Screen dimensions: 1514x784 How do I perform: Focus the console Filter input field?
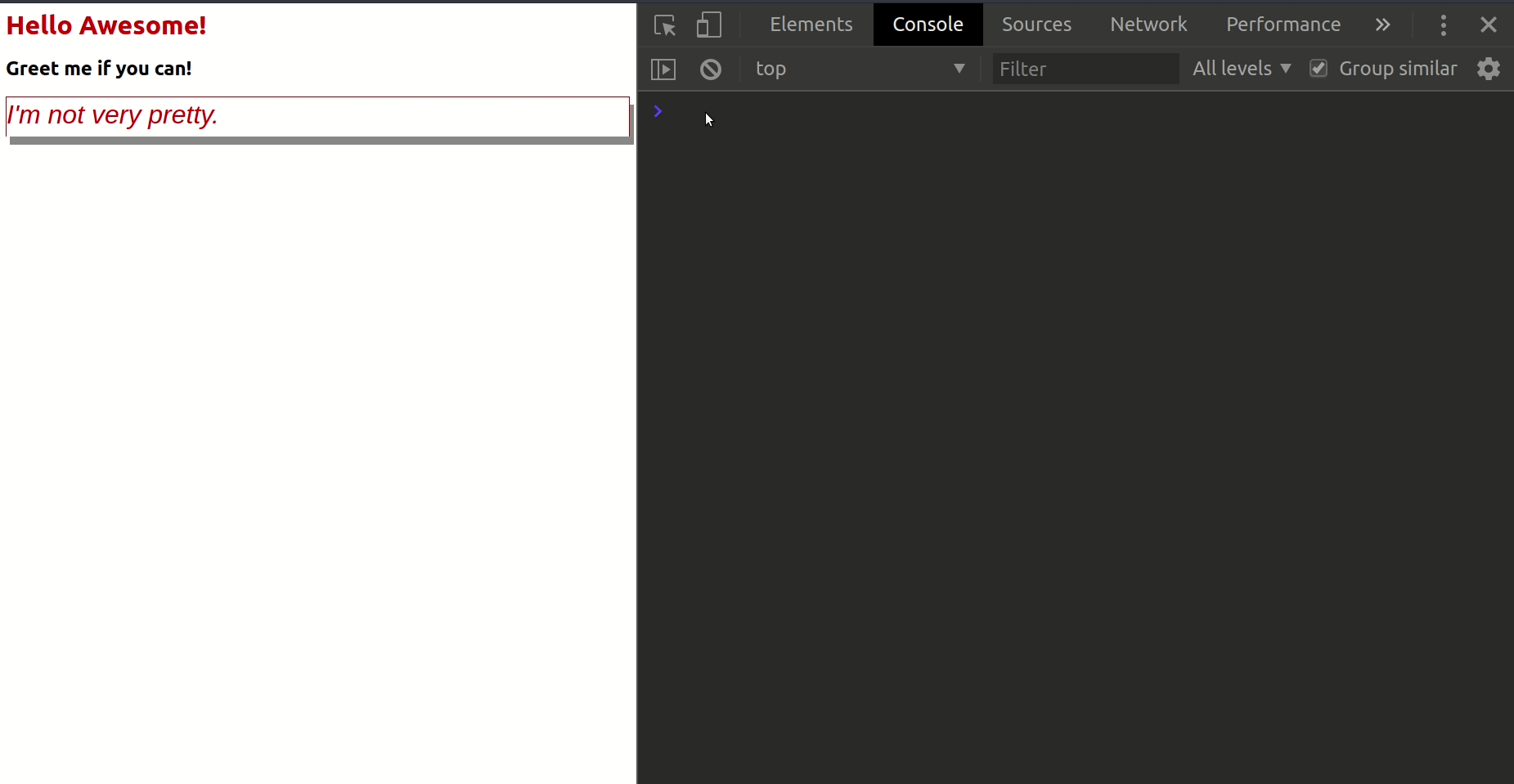pos(1085,69)
